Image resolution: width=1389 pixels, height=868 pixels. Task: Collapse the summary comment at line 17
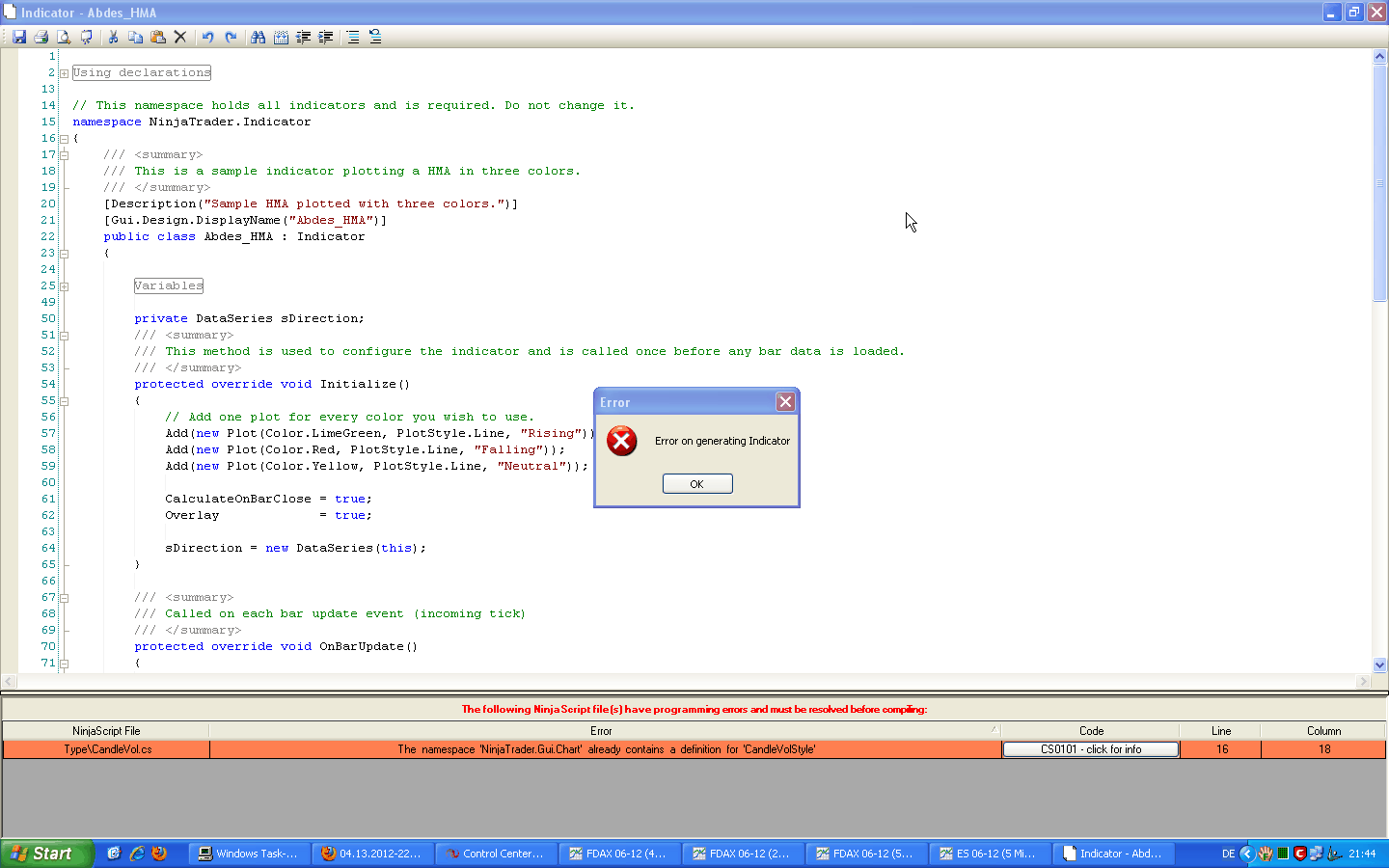coord(64,155)
